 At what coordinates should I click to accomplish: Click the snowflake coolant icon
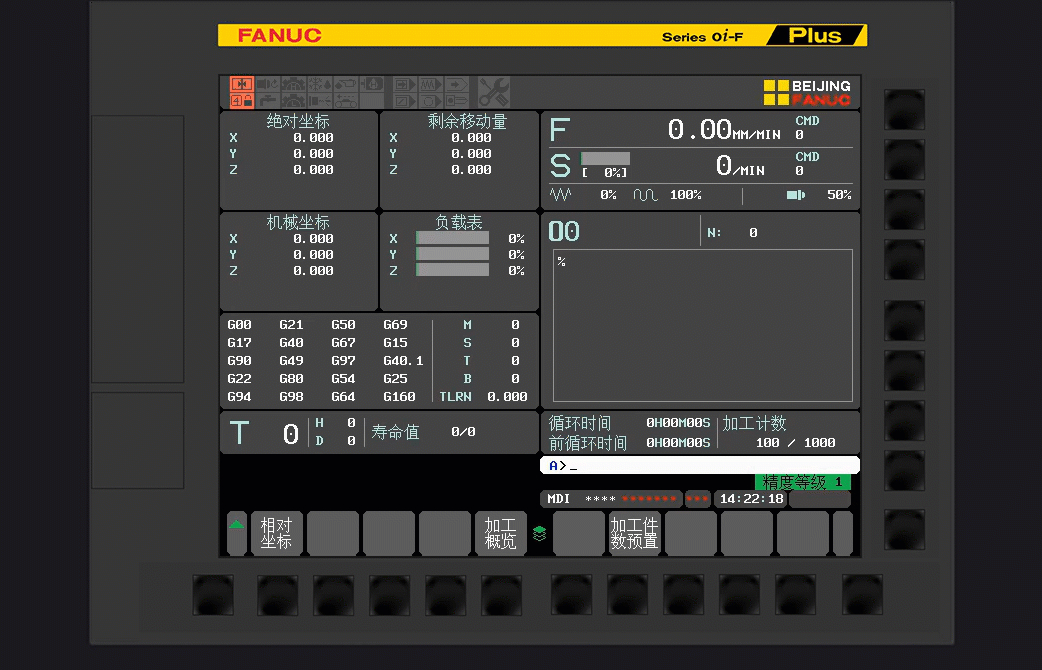tap(320, 84)
